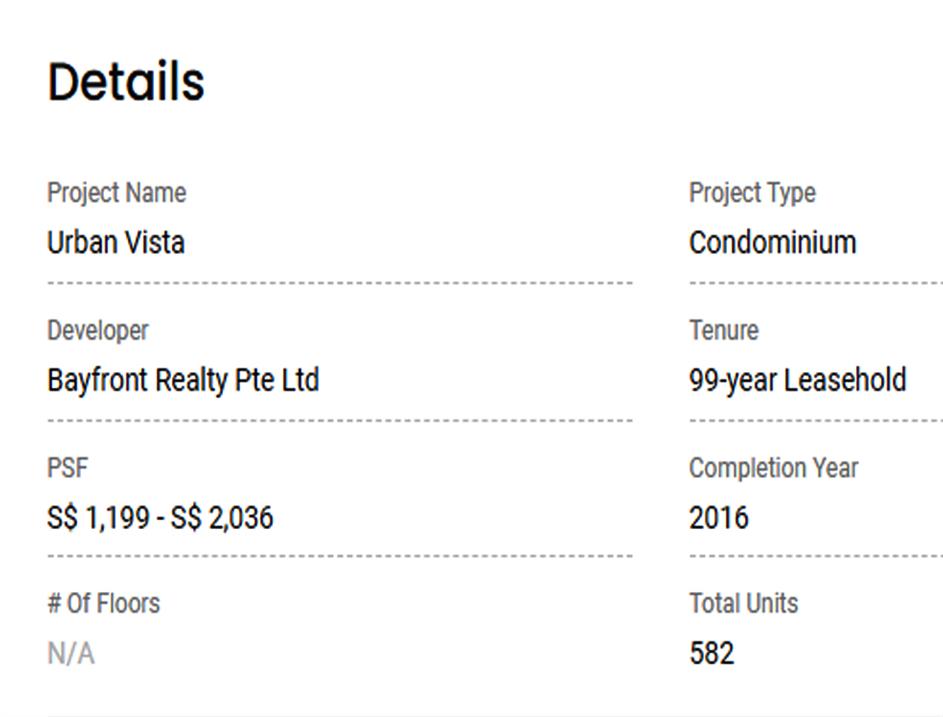Image resolution: width=943 pixels, height=717 pixels.
Task: Click the S$ 2,036 maximum PSF price
Action: coord(222,518)
